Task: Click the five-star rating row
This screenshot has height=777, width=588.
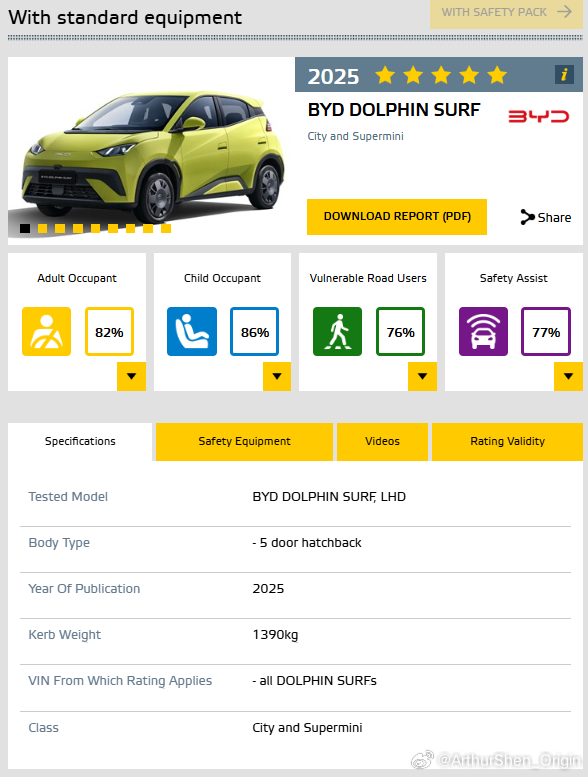Action: pos(441,75)
